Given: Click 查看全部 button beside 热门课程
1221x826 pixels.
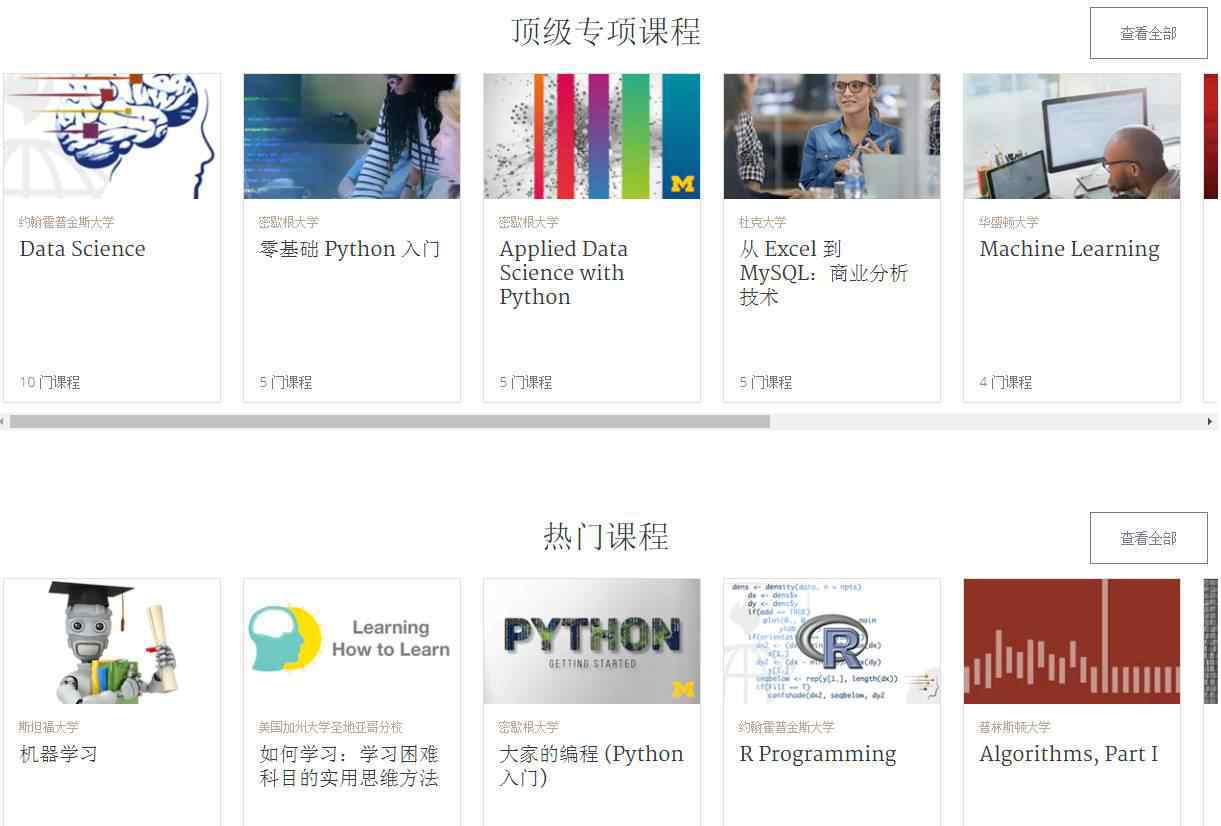Looking at the screenshot, I should point(1148,538).
